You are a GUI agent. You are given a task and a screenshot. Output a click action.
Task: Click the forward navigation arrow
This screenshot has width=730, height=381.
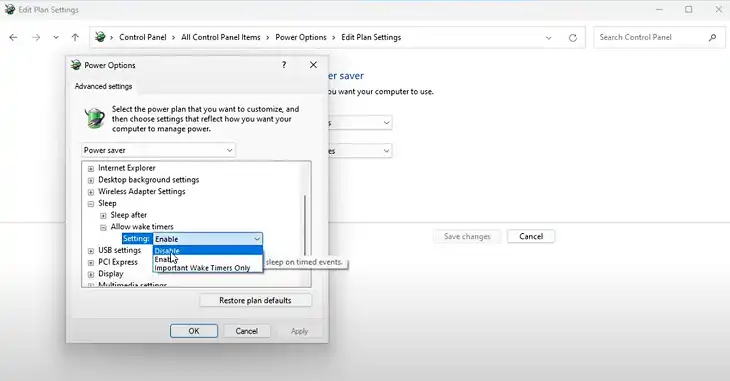[36, 37]
